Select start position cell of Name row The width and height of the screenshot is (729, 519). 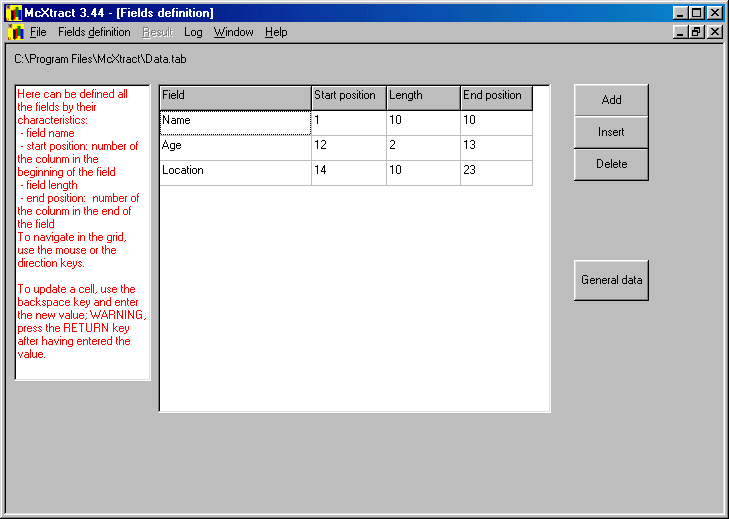(x=349, y=123)
